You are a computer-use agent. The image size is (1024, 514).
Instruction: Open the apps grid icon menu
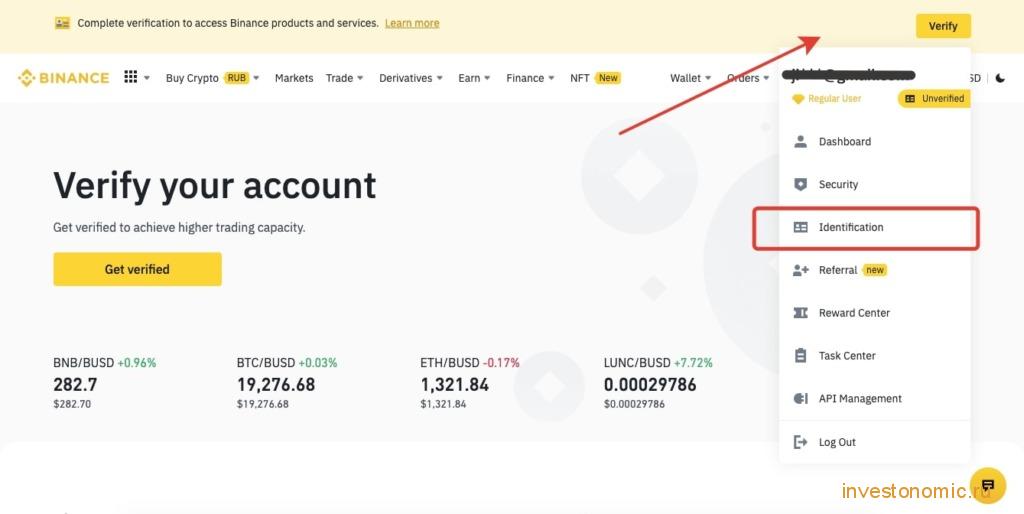coord(131,77)
